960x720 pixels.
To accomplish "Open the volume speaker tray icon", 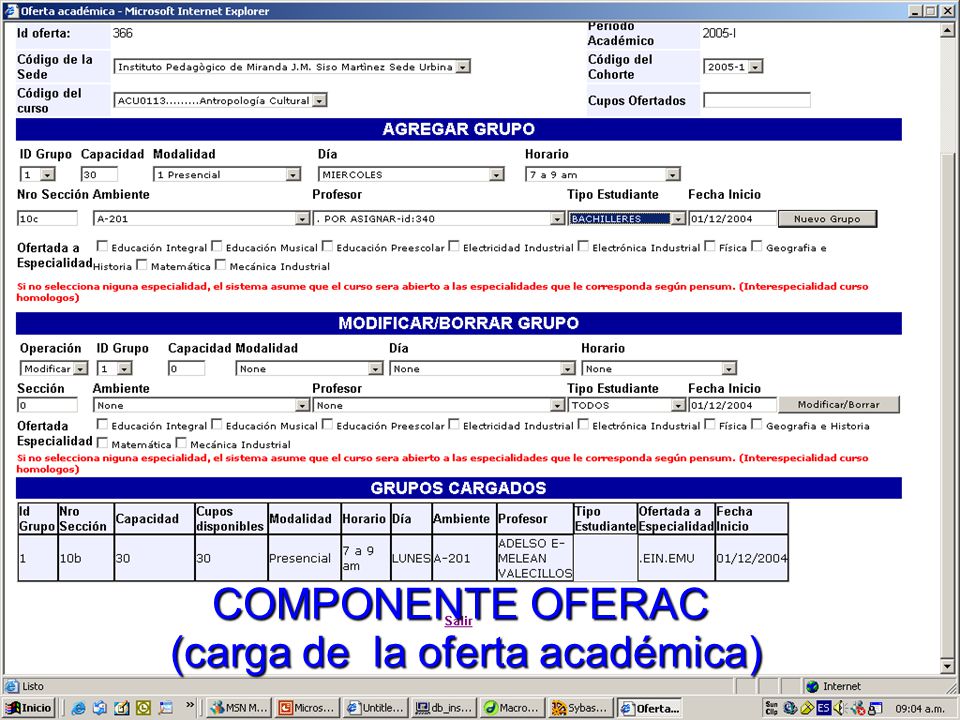I will click(838, 708).
